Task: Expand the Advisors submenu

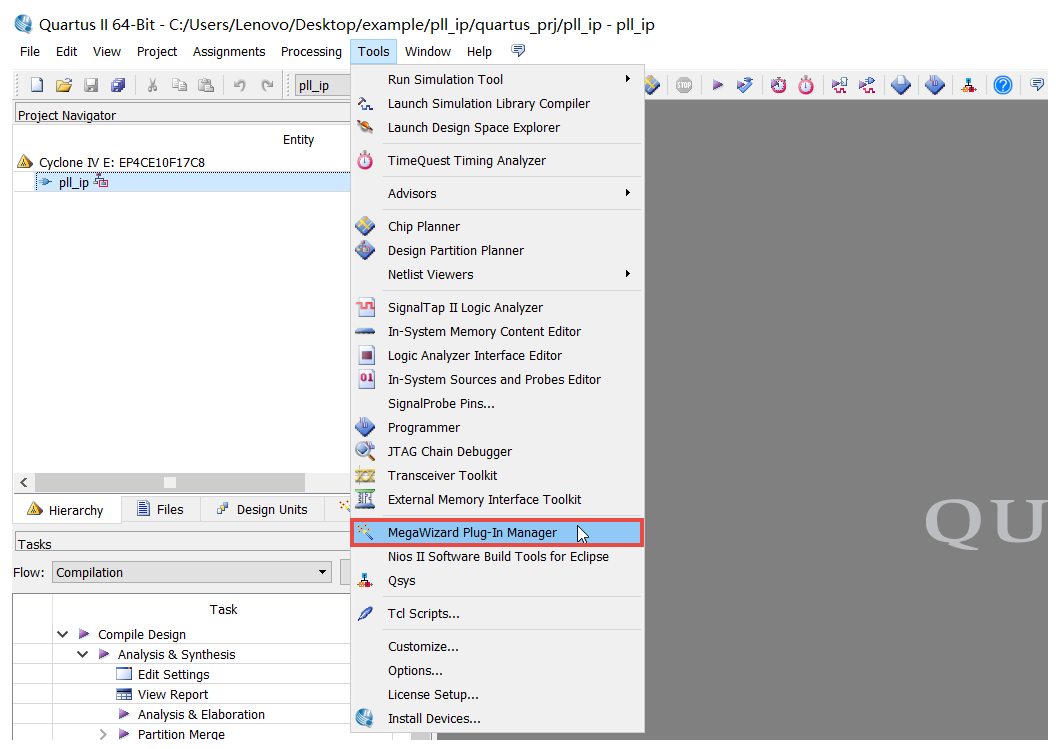Action: click(497, 193)
